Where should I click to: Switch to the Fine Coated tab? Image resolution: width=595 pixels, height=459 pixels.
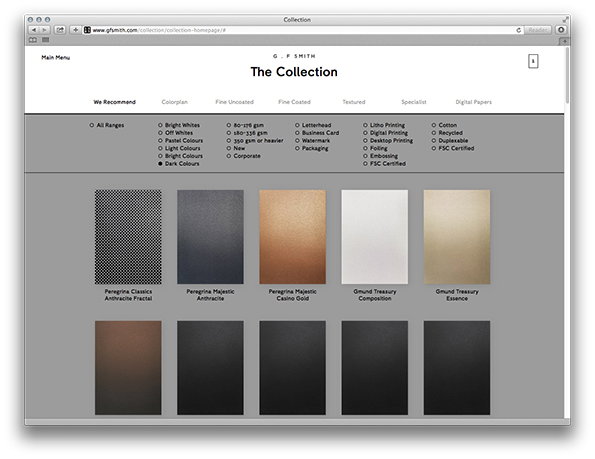[294, 102]
